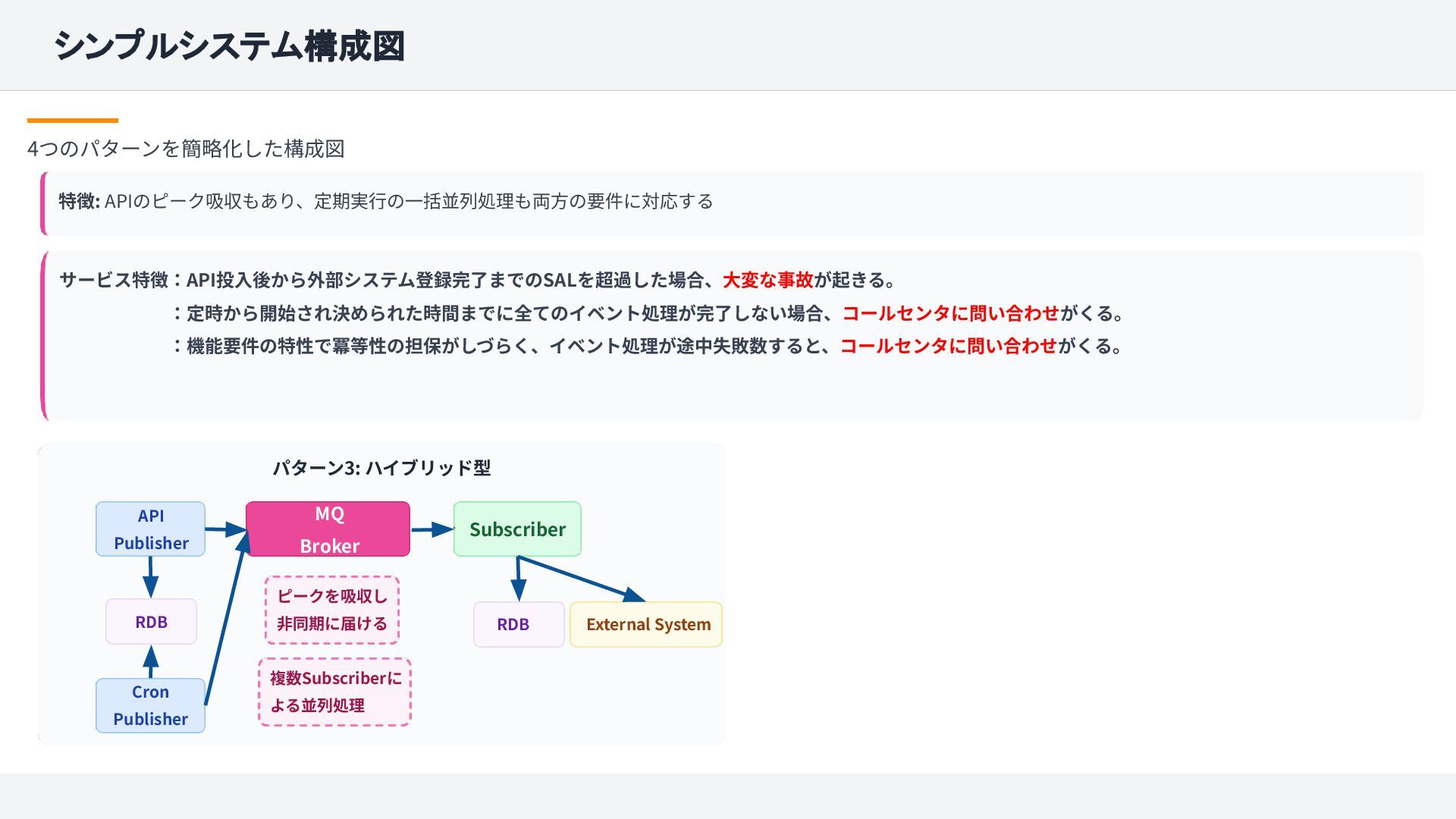This screenshot has height=819, width=1456.
Task: Select the slide title シンプルシステム構成図
Action: click(229, 45)
